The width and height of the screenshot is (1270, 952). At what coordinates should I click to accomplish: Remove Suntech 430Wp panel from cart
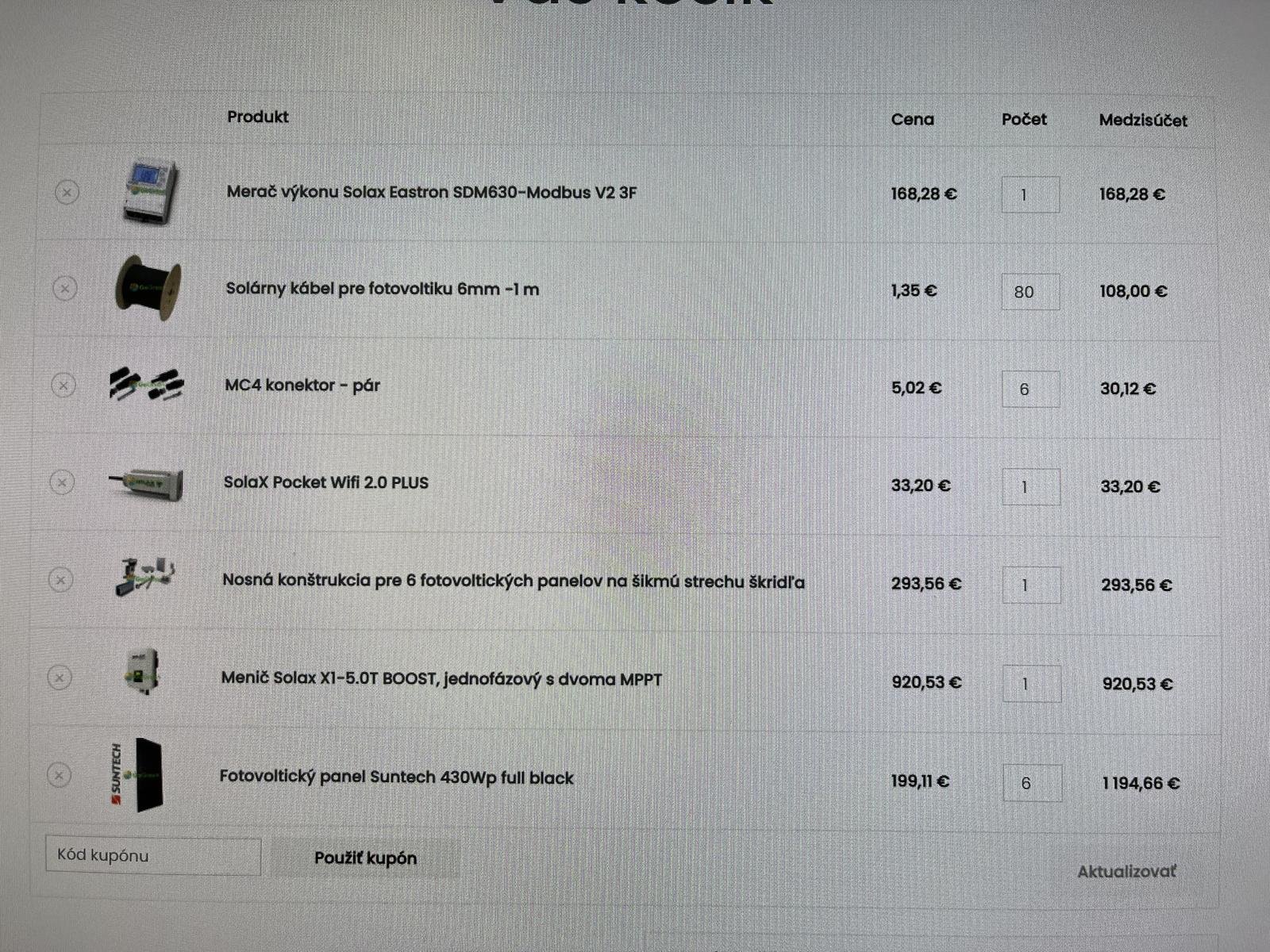pyautogui.click(x=59, y=775)
